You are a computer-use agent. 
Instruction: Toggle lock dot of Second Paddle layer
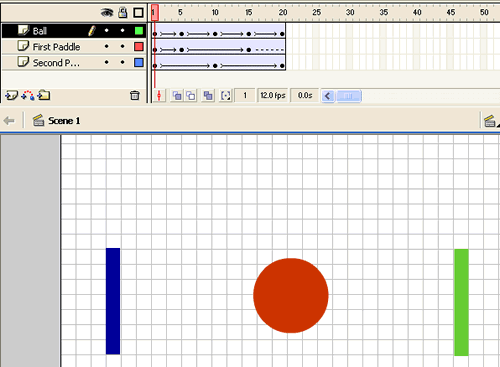(x=123, y=62)
